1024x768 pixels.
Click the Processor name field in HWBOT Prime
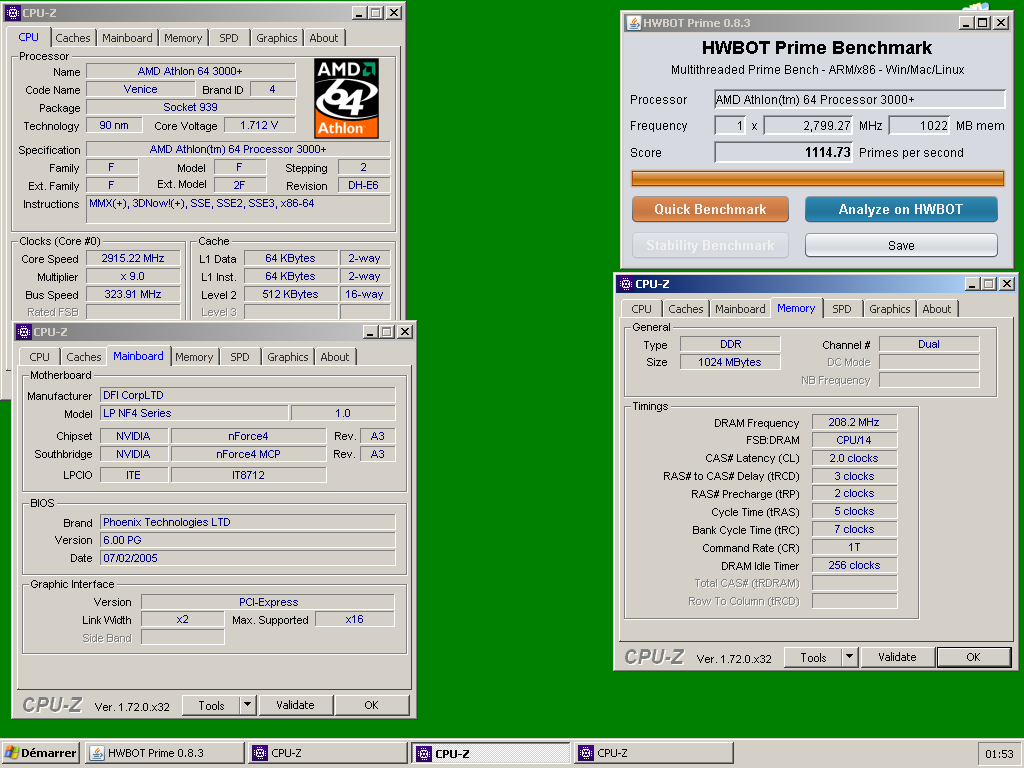pos(859,99)
